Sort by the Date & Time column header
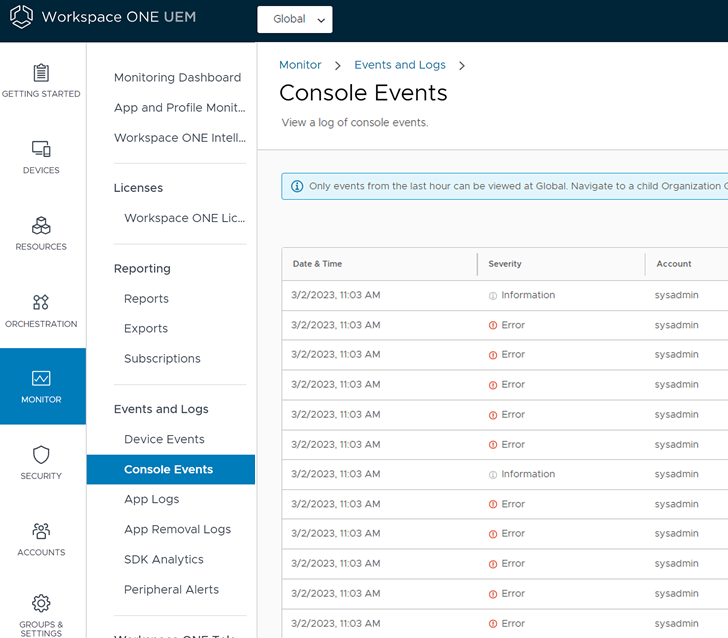The width and height of the screenshot is (728, 638). coord(317,264)
